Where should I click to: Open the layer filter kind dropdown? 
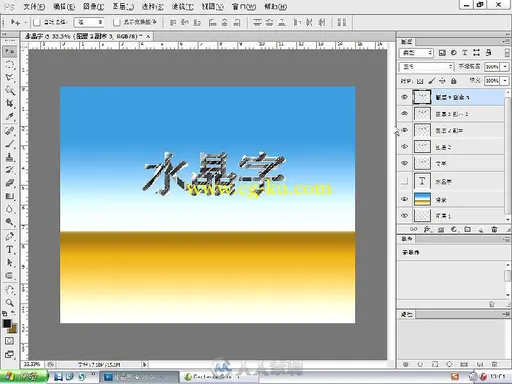[416, 53]
